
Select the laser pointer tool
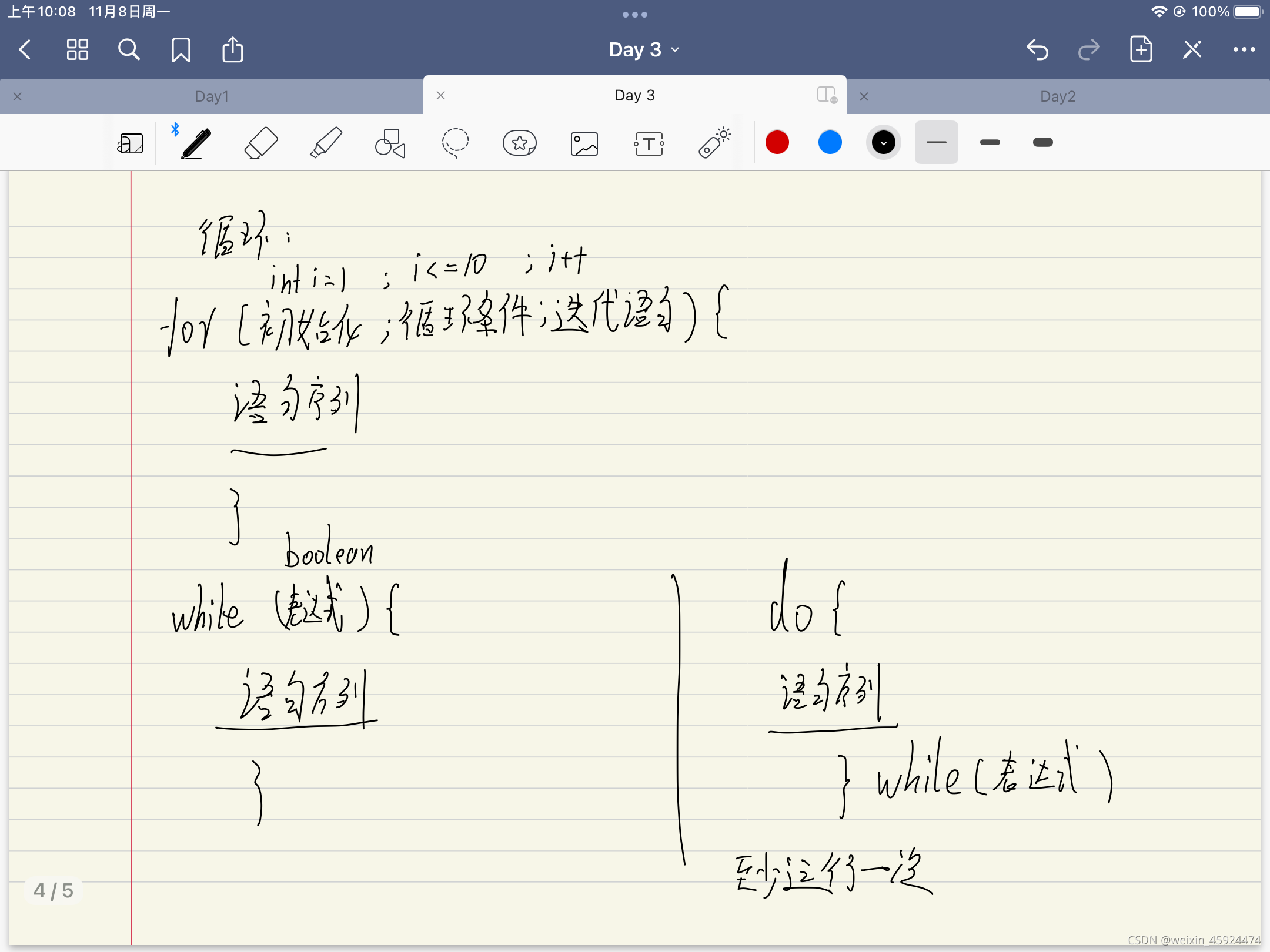714,143
